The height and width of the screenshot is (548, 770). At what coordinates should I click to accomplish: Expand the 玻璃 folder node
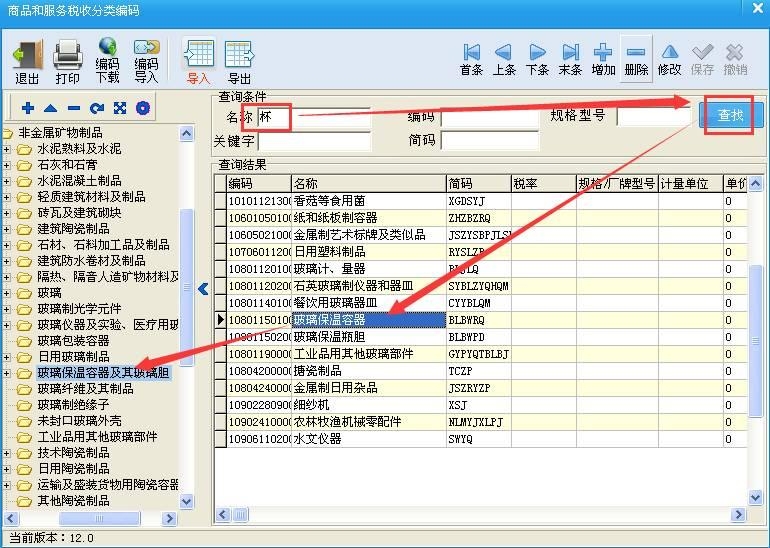(x=8, y=293)
